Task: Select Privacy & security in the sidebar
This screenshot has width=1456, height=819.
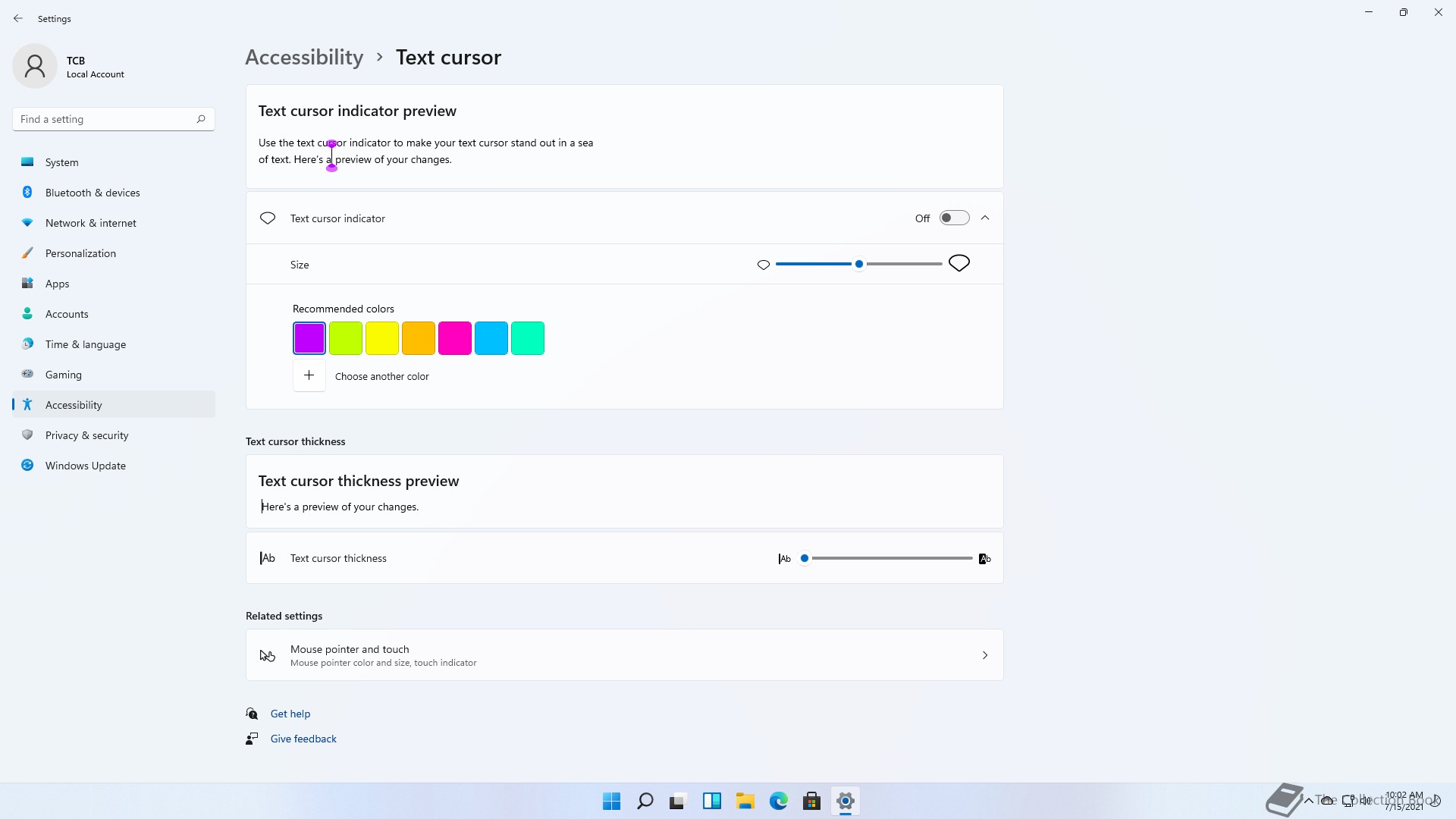Action: [x=86, y=435]
